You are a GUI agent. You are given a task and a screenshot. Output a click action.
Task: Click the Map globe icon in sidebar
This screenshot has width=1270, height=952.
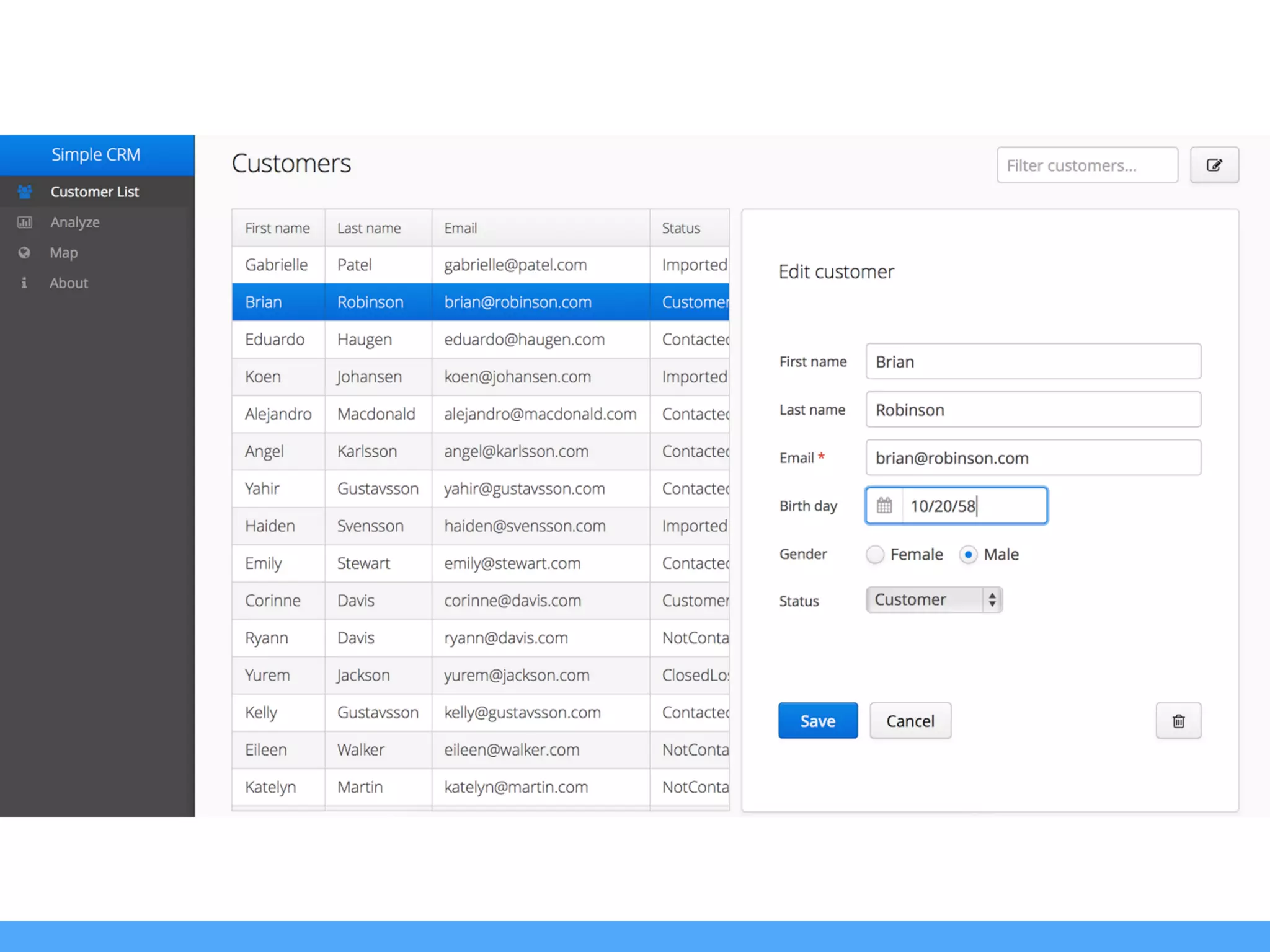[24, 253]
